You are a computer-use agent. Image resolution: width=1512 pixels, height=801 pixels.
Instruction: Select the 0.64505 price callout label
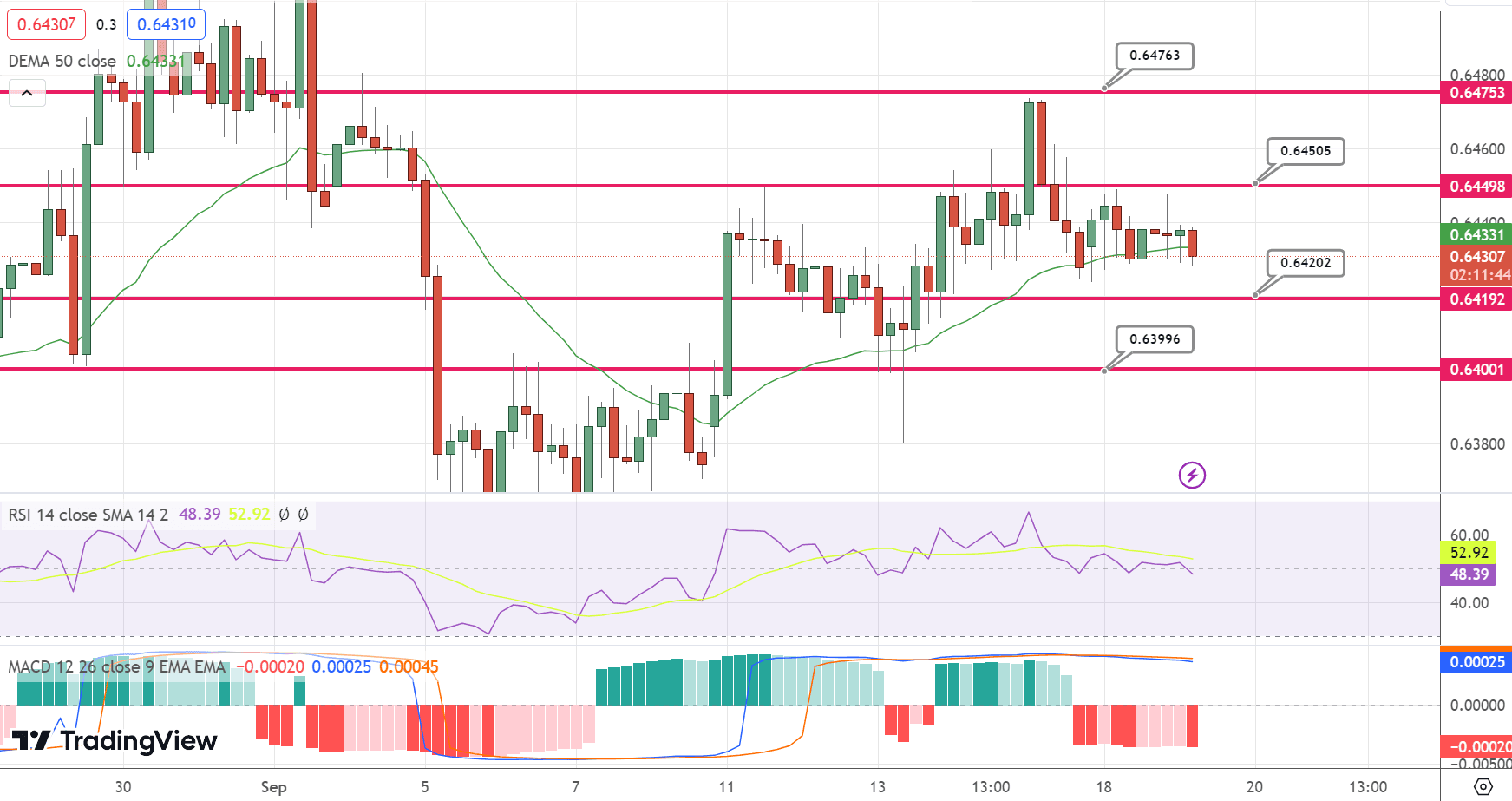[x=1306, y=151]
